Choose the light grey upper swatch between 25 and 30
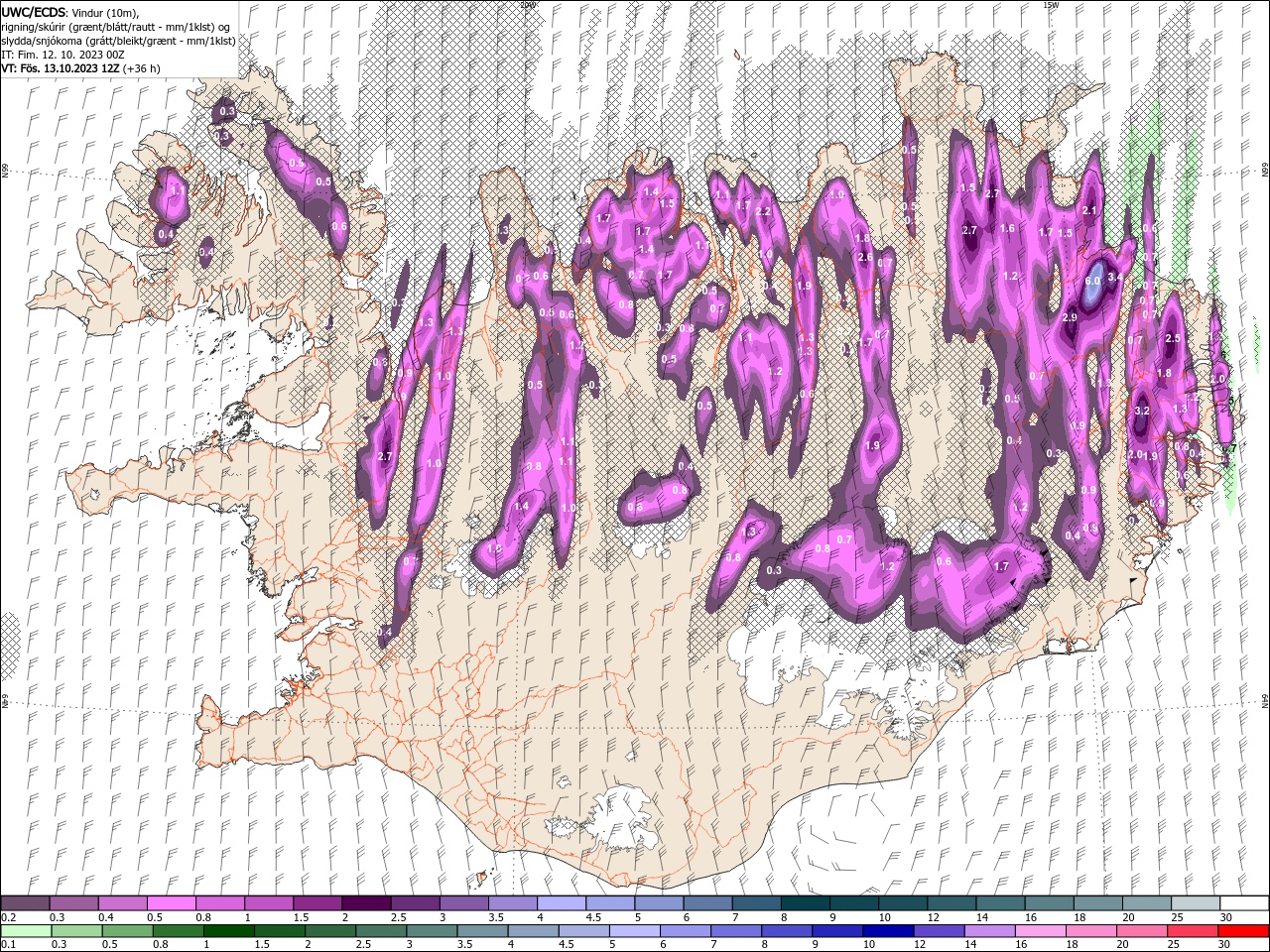The height and width of the screenshot is (952, 1270). (x=1194, y=903)
